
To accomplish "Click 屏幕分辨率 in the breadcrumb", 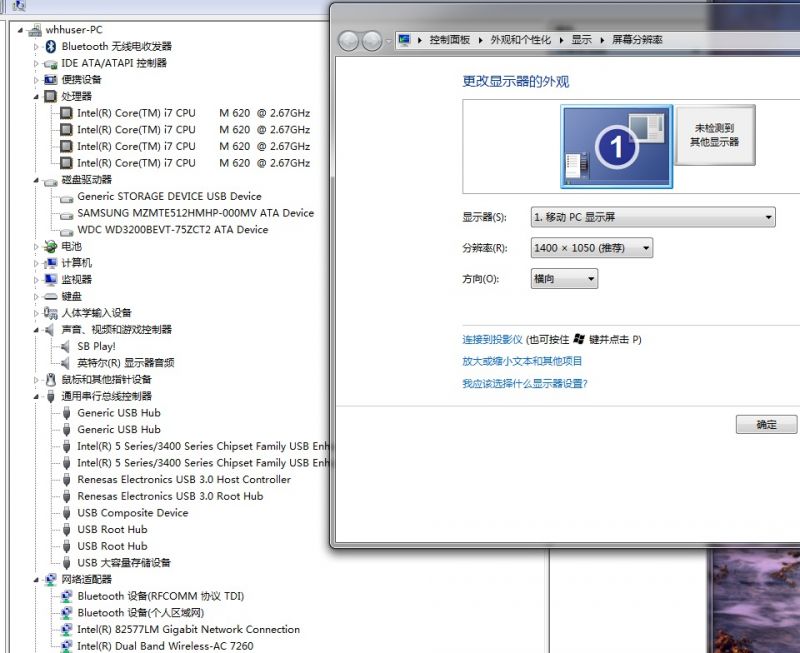I will (637, 40).
